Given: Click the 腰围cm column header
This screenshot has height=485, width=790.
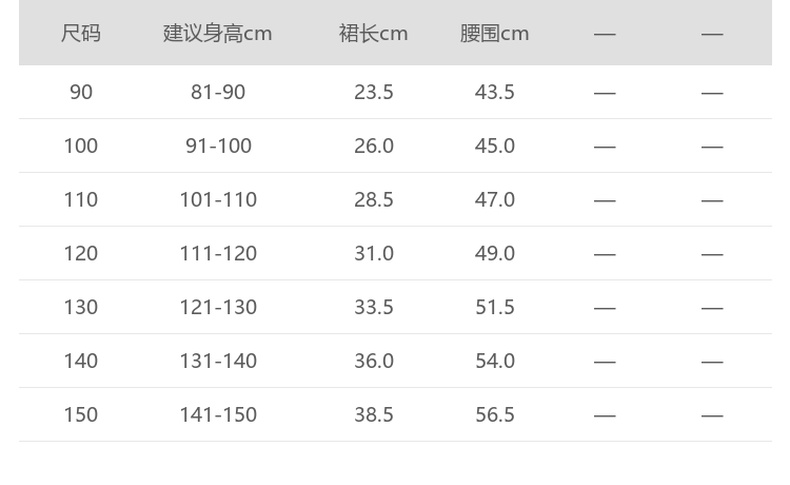Looking at the screenshot, I should pos(494,33).
